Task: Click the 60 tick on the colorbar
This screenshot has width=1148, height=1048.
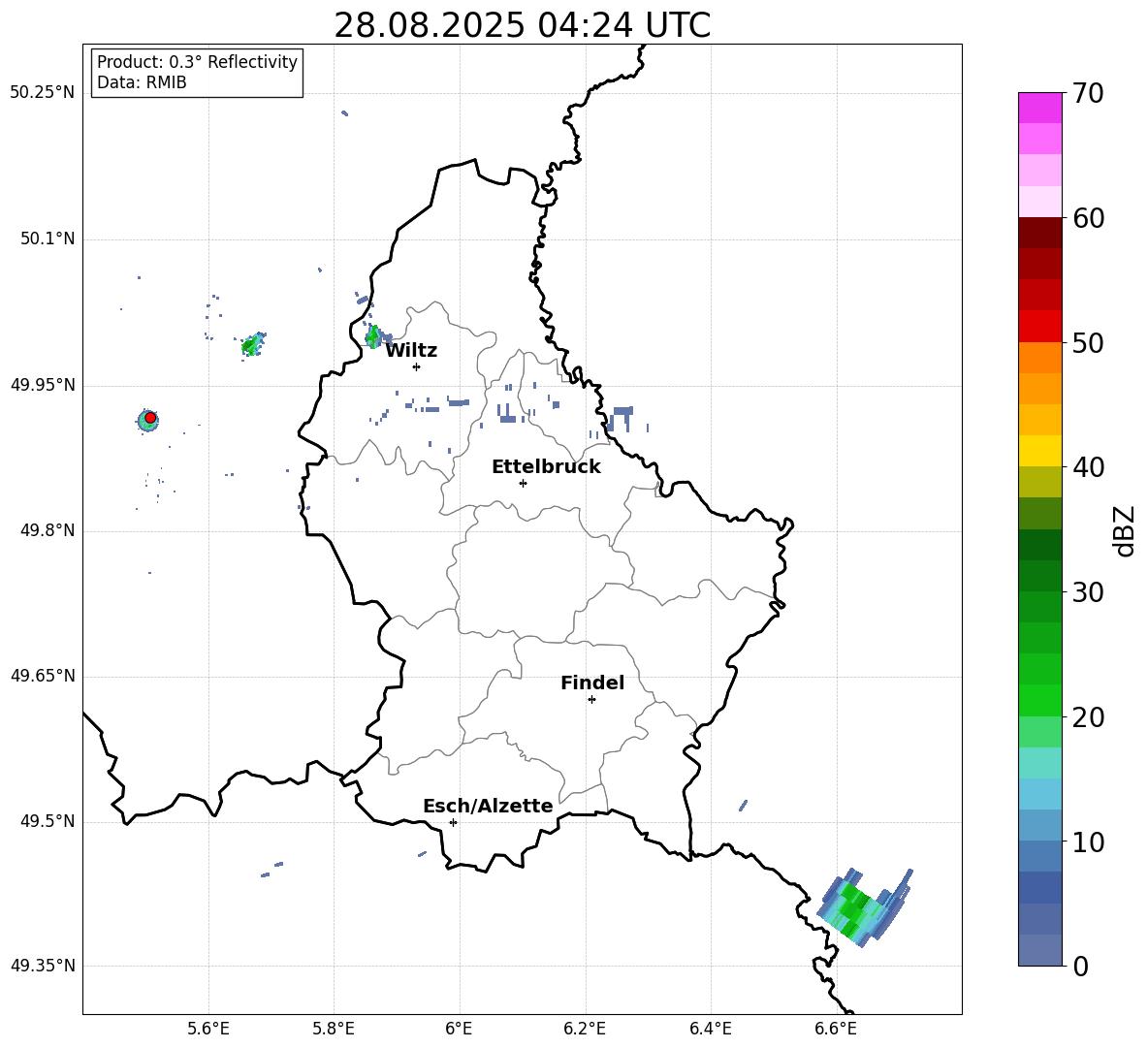Action: [x=1088, y=218]
